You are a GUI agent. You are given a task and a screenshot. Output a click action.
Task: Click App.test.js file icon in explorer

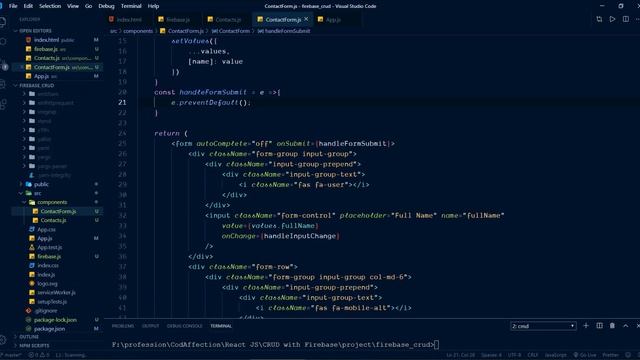point(32,247)
